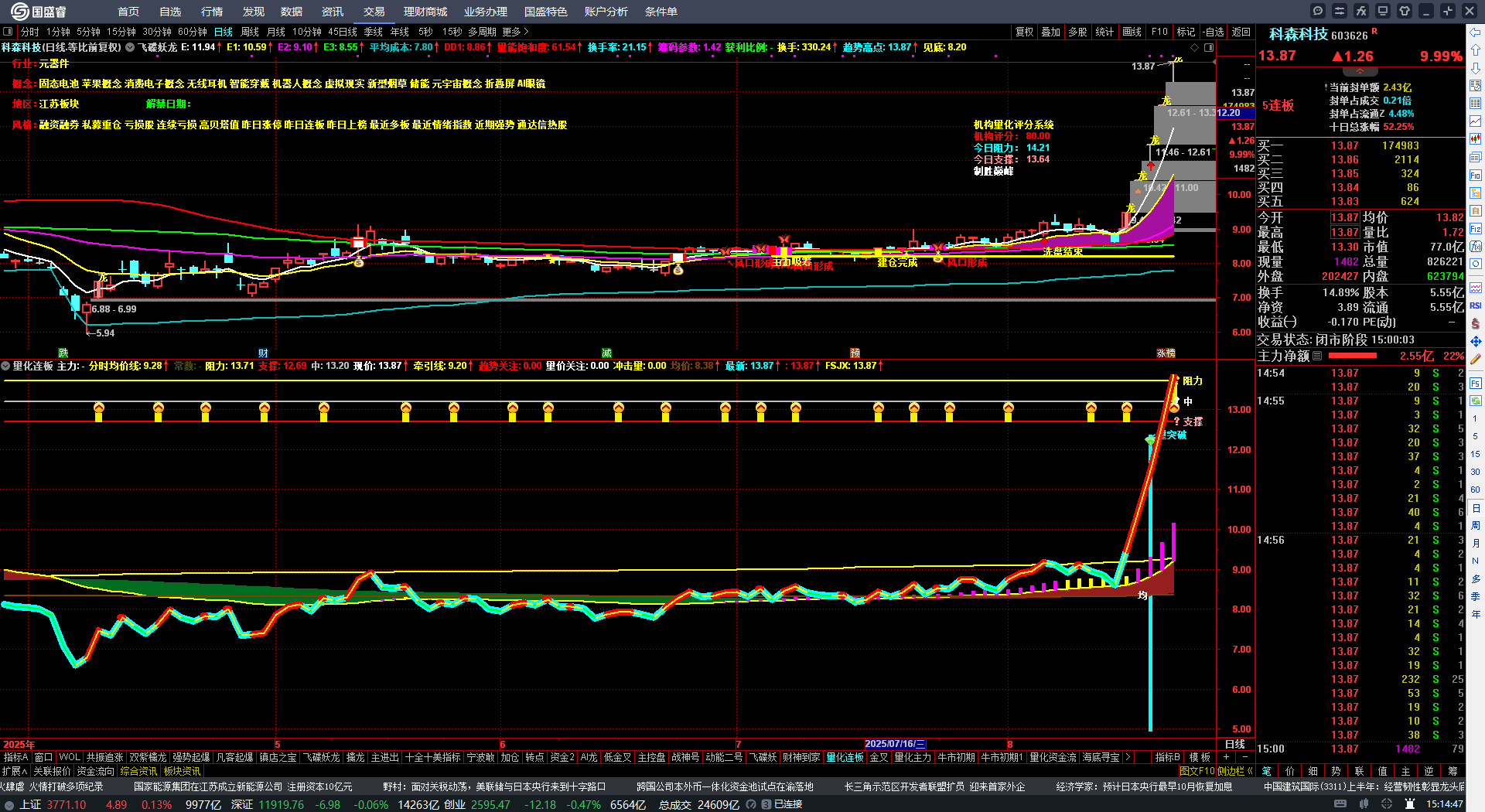Click the 画线 drawing button

(x=1132, y=32)
